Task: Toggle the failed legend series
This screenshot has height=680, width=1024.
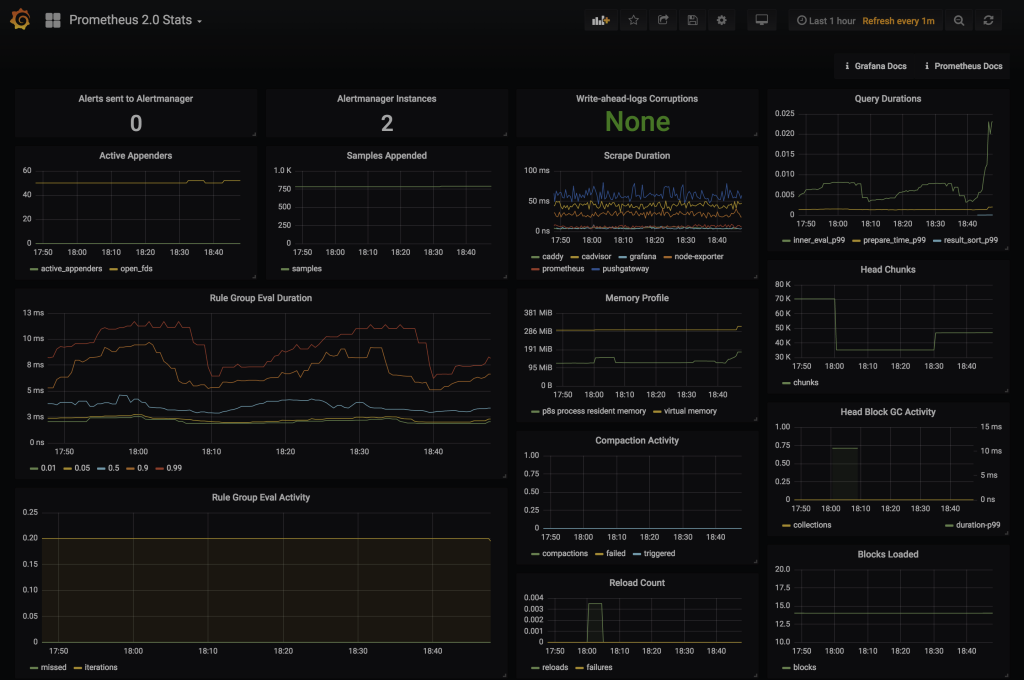Action: [x=615, y=553]
